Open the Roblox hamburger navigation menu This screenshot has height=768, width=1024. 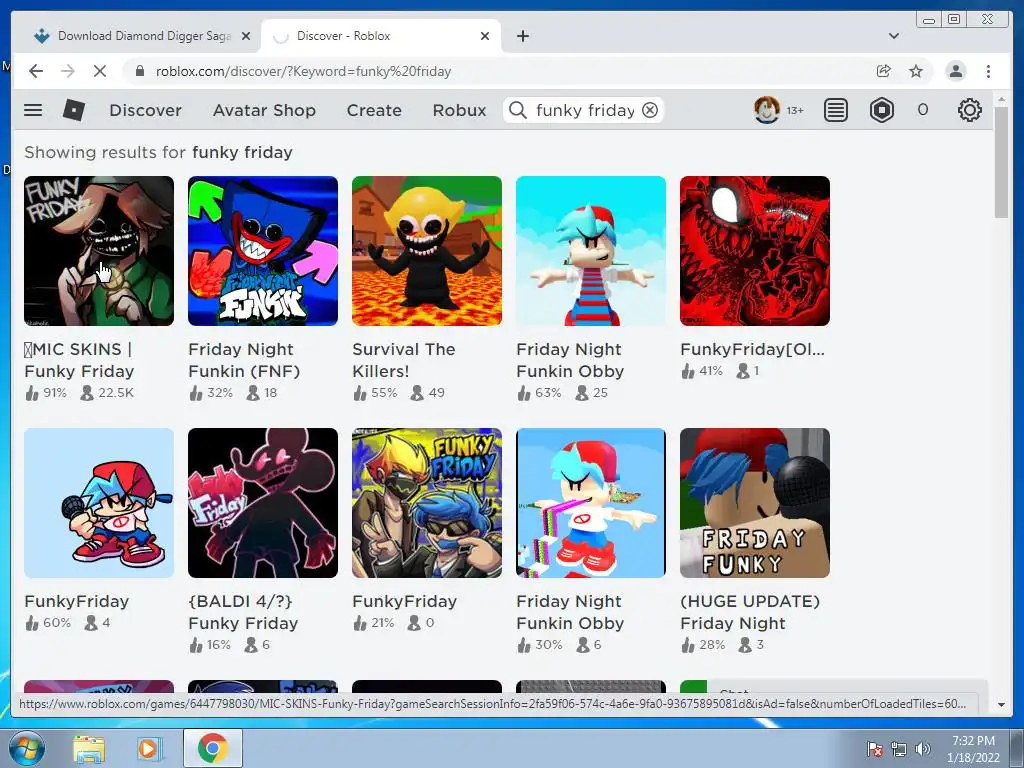[x=33, y=110]
